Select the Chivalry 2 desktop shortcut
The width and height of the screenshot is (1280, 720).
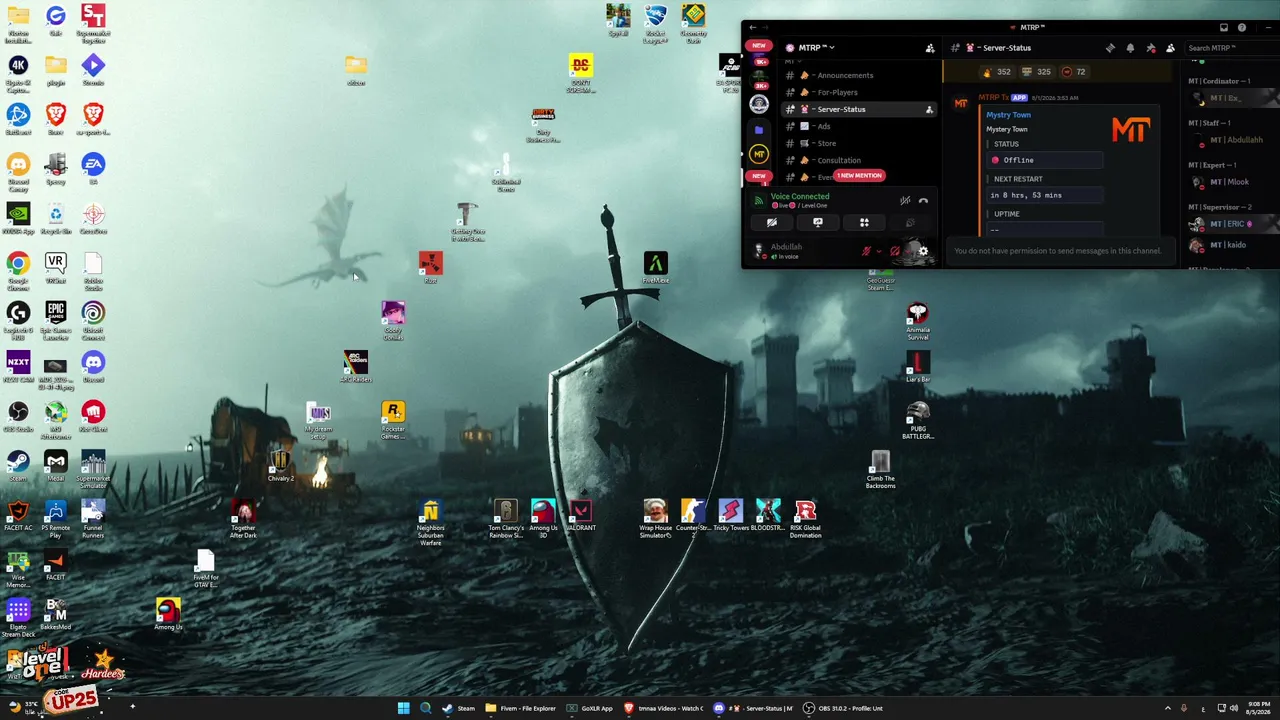[281, 466]
